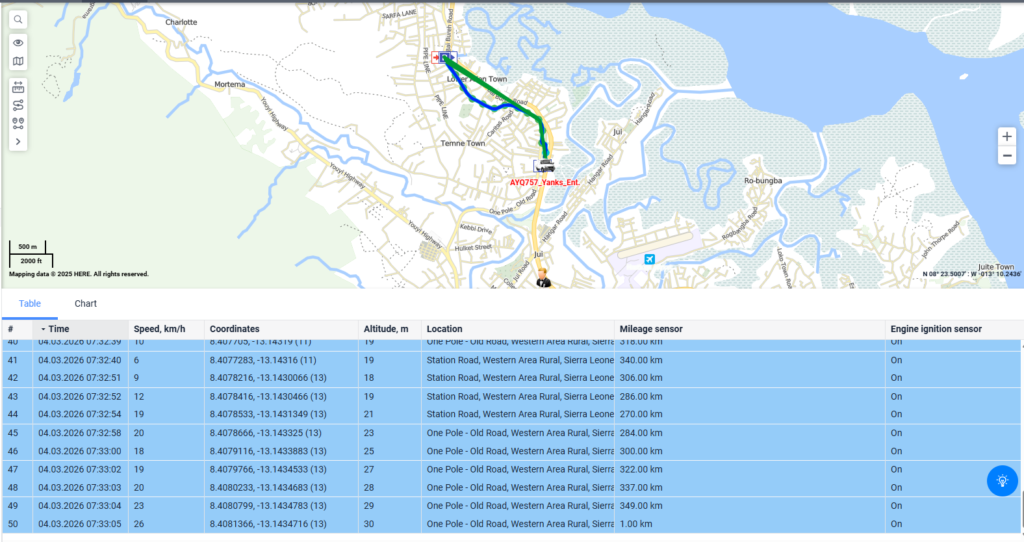Zoom in on the map

[x=1007, y=136]
